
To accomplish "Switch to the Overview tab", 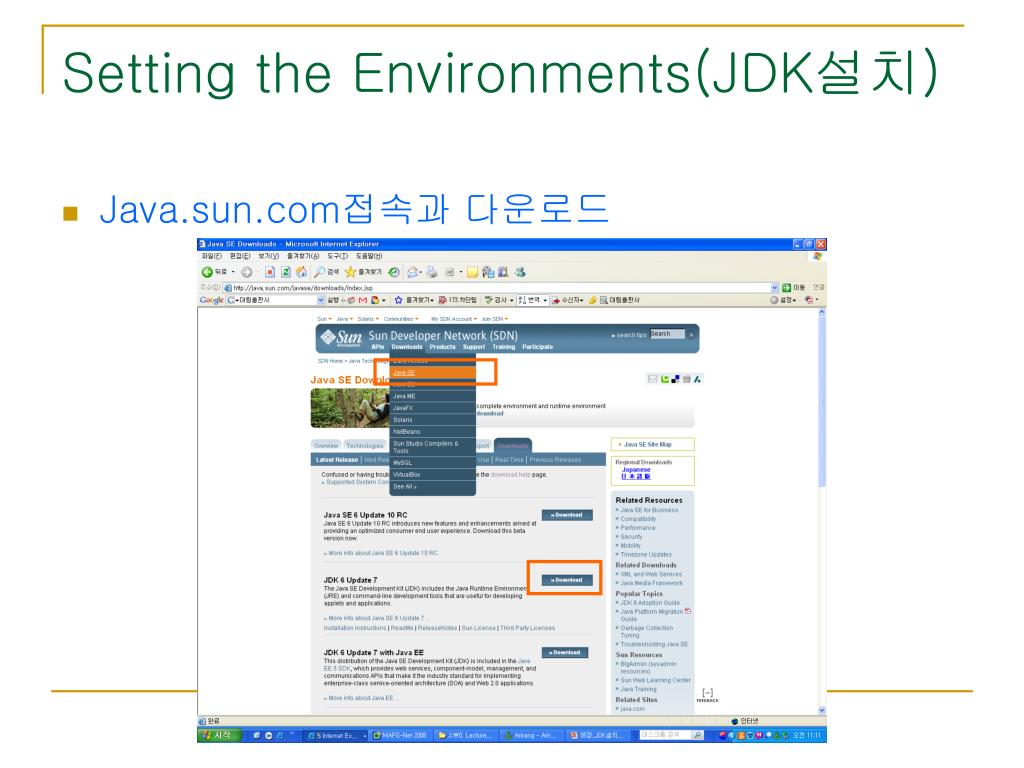I will (326, 445).
